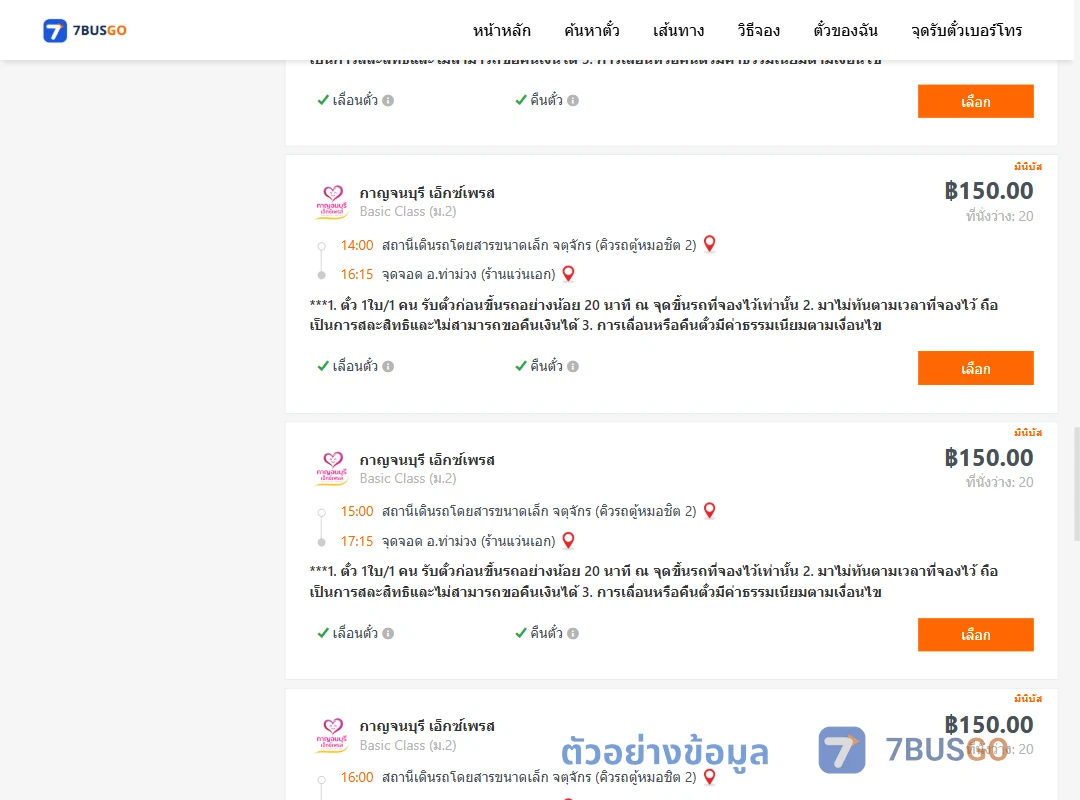Open the ค้นหาตั๋ว menu item
Image resolution: width=1080 pixels, height=800 pixels.
592,31
